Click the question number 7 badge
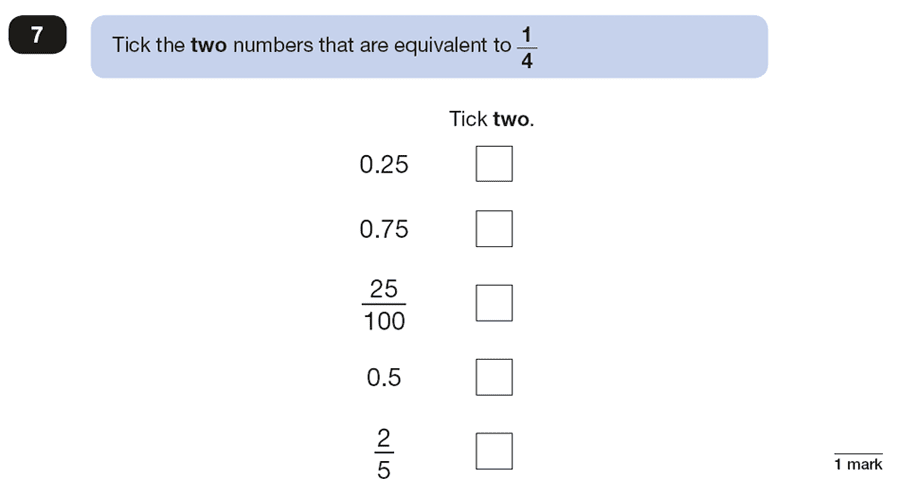 pyautogui.click(x=37, y=35)
